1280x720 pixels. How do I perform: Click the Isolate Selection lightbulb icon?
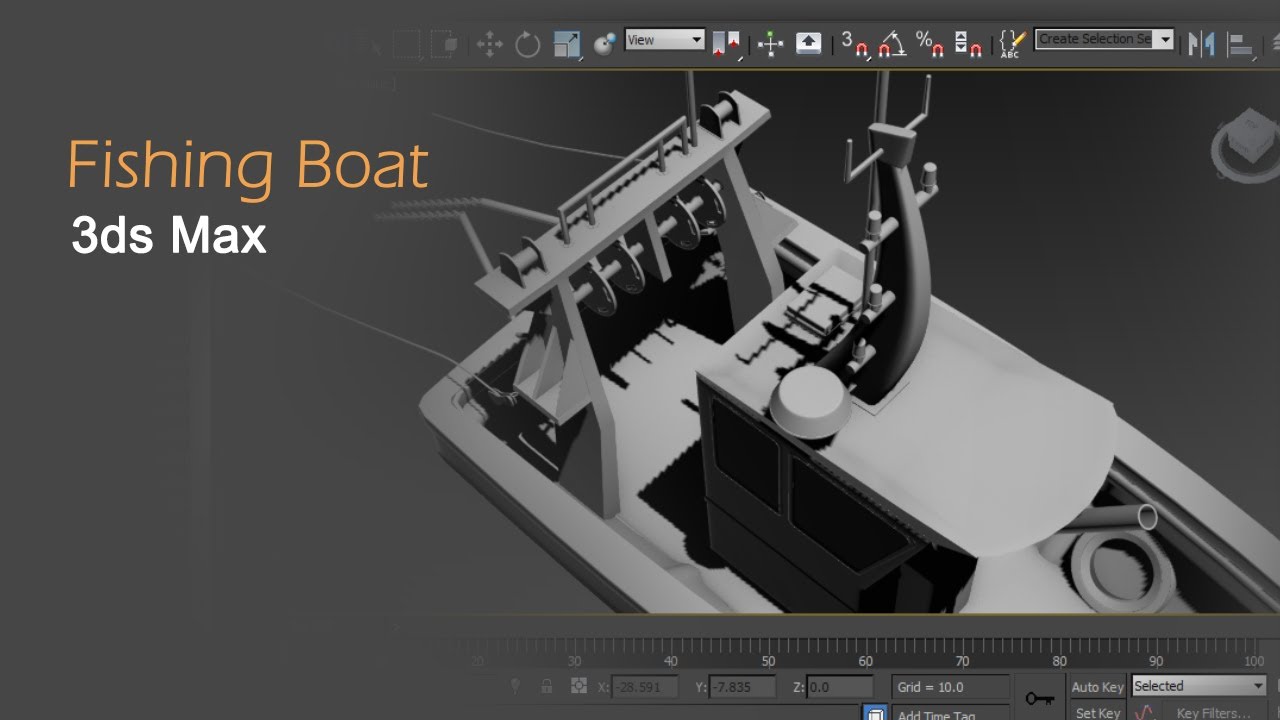point(516,687)
